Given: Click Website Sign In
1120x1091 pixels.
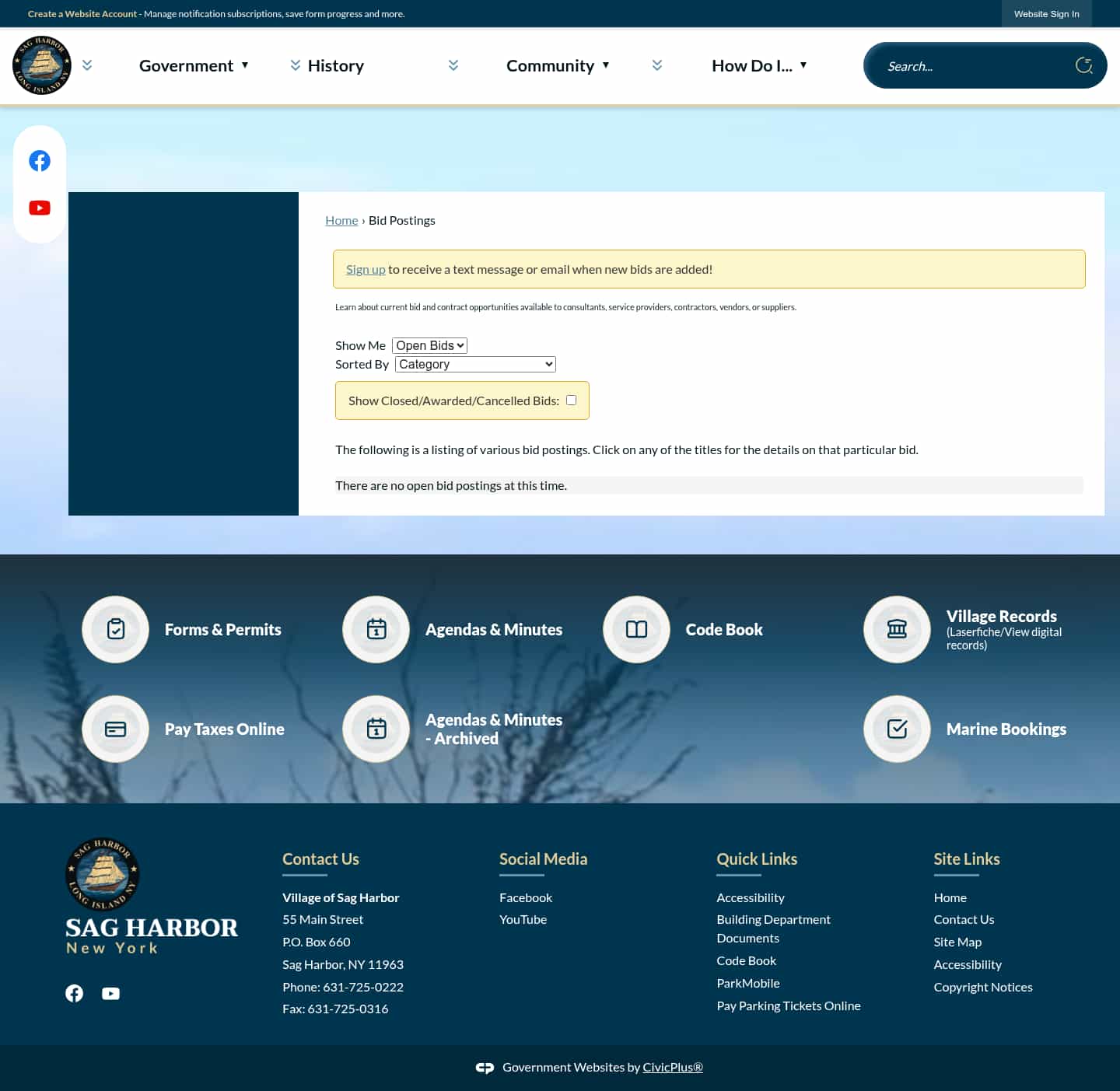Looking at the screenshot, I should [x=1046, y=13].
